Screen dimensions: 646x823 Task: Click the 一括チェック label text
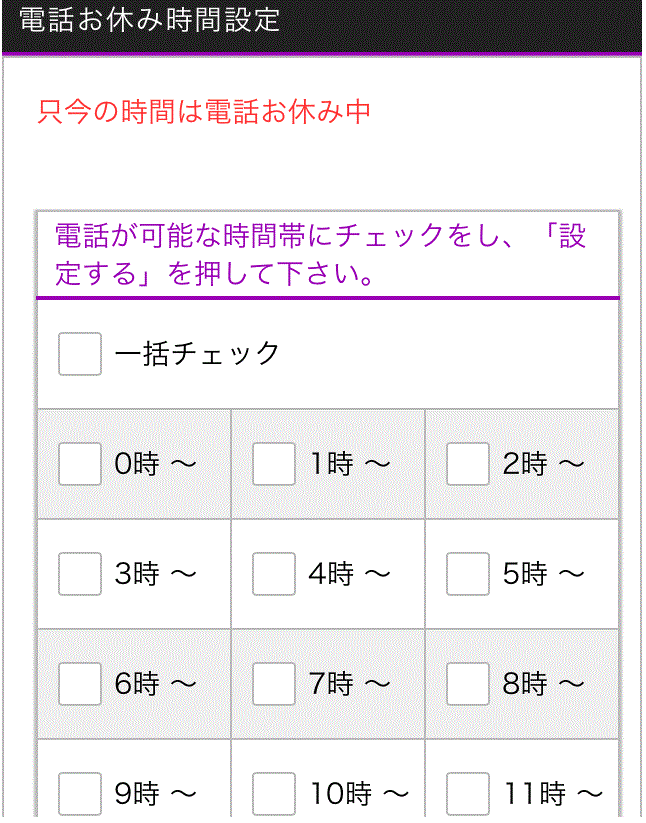198,354
